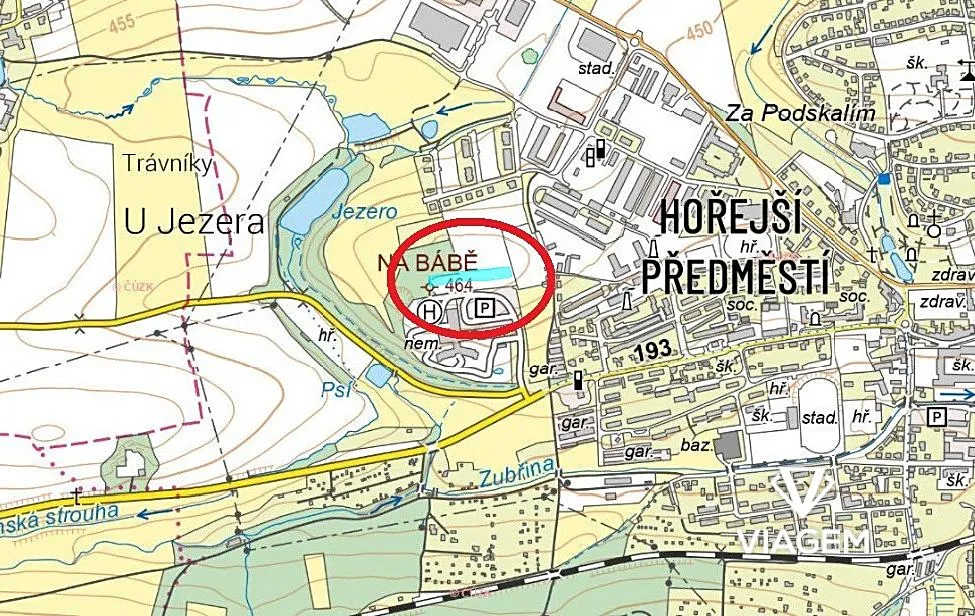Screen dimensions: 975x616
Task: Click the baz. swimming pool building
Action: click(728, 446)
